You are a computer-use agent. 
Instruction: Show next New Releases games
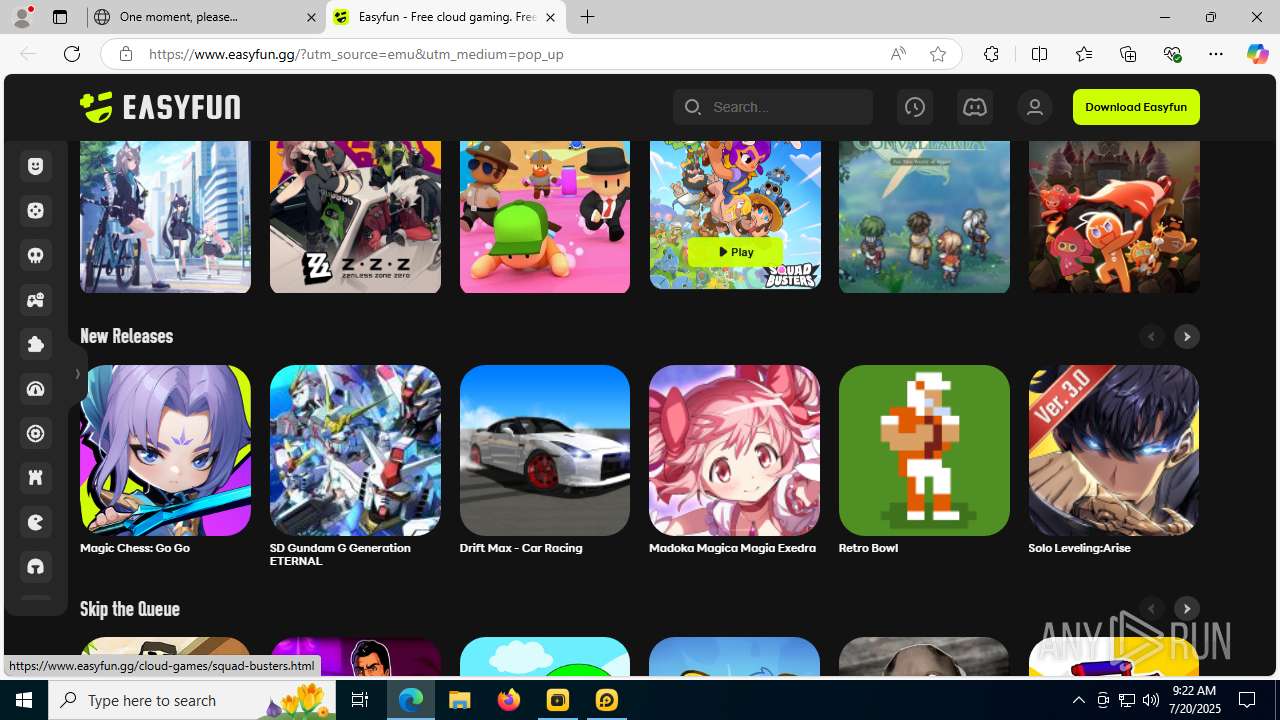pyautogui.click(x=1187, y=337)
